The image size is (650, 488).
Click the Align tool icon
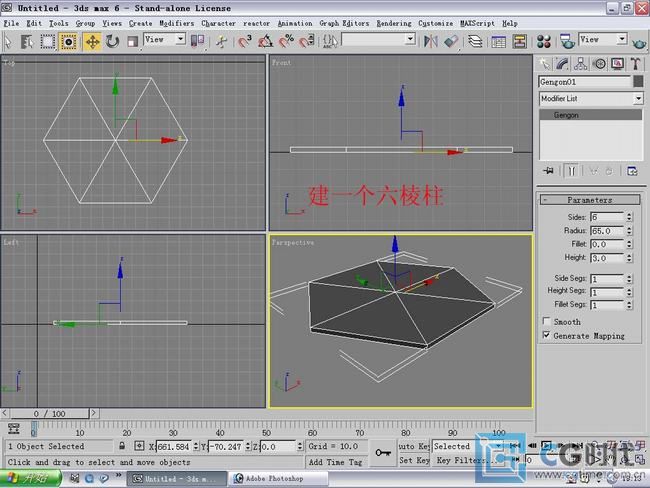click(451, 41)
